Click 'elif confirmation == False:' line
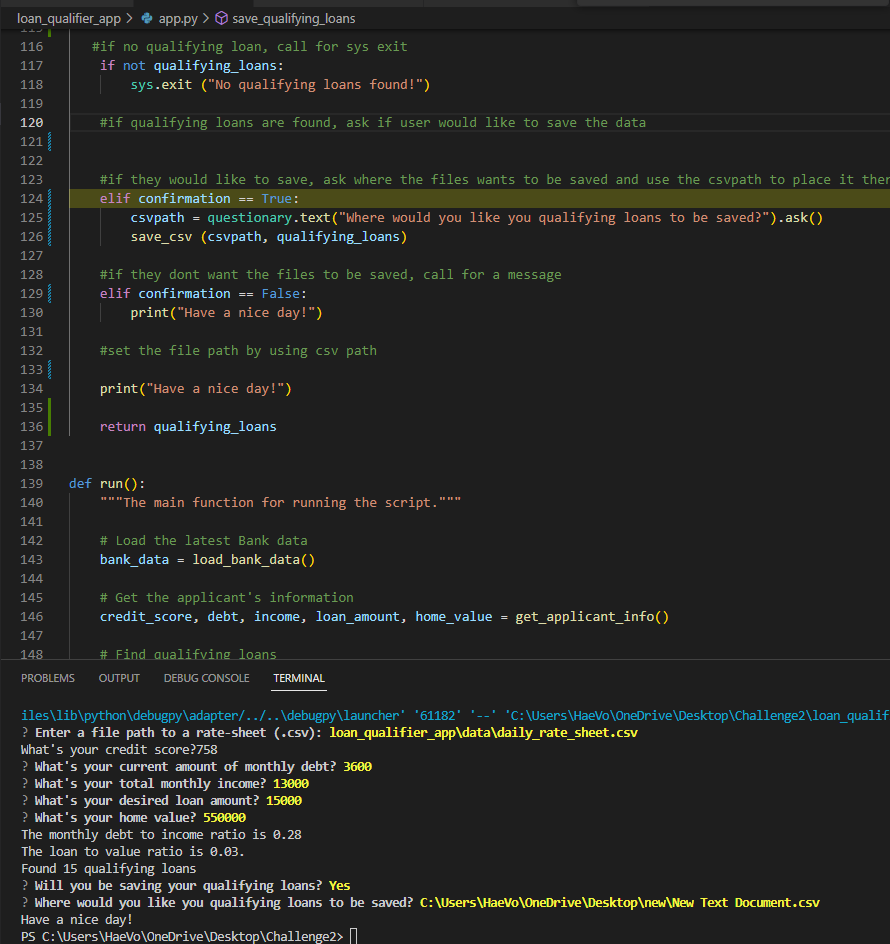The width and height of the screenshot is (890, 944). [203, 294]
